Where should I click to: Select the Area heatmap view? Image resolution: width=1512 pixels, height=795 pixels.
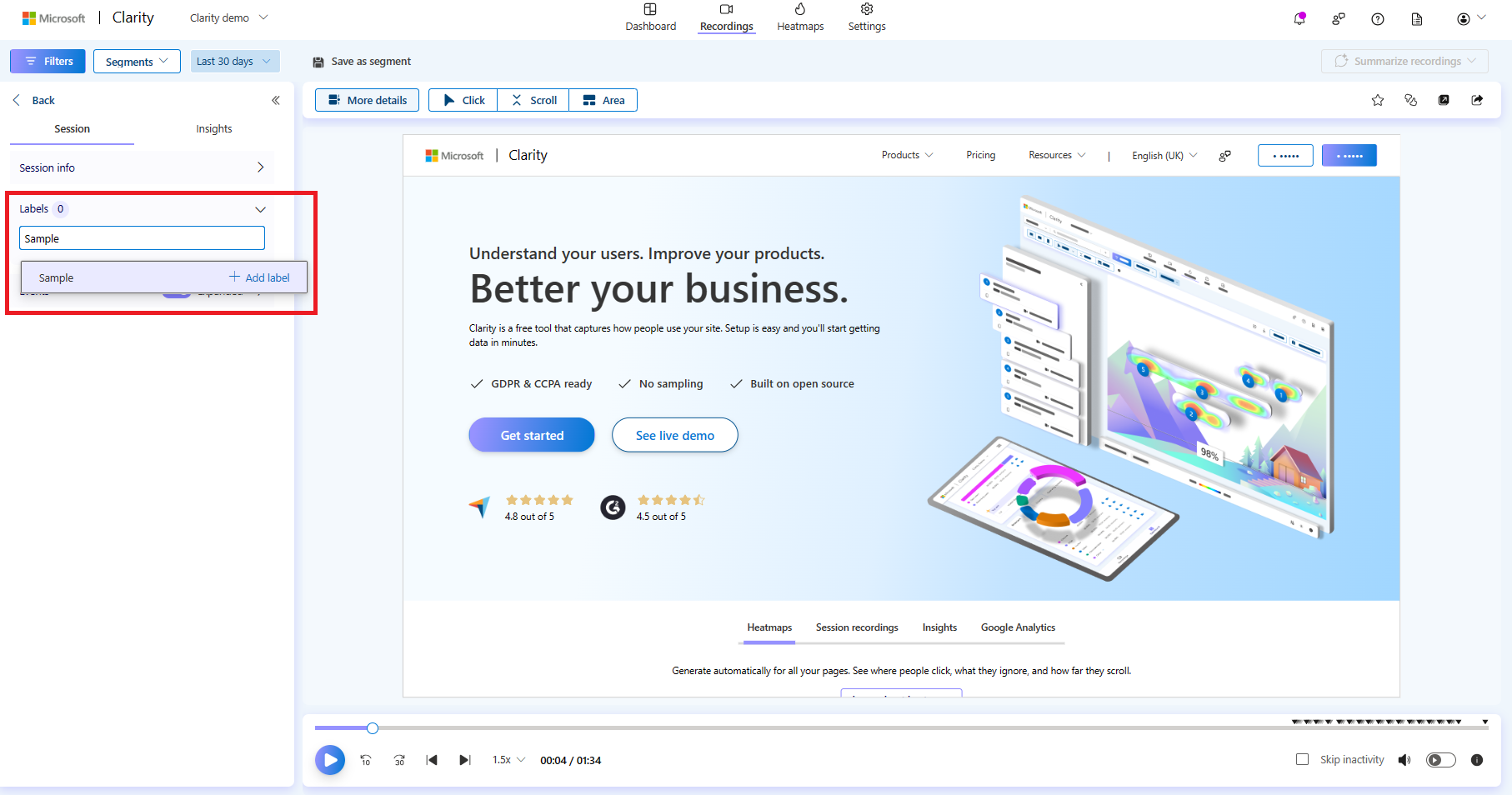coord(603,100)
